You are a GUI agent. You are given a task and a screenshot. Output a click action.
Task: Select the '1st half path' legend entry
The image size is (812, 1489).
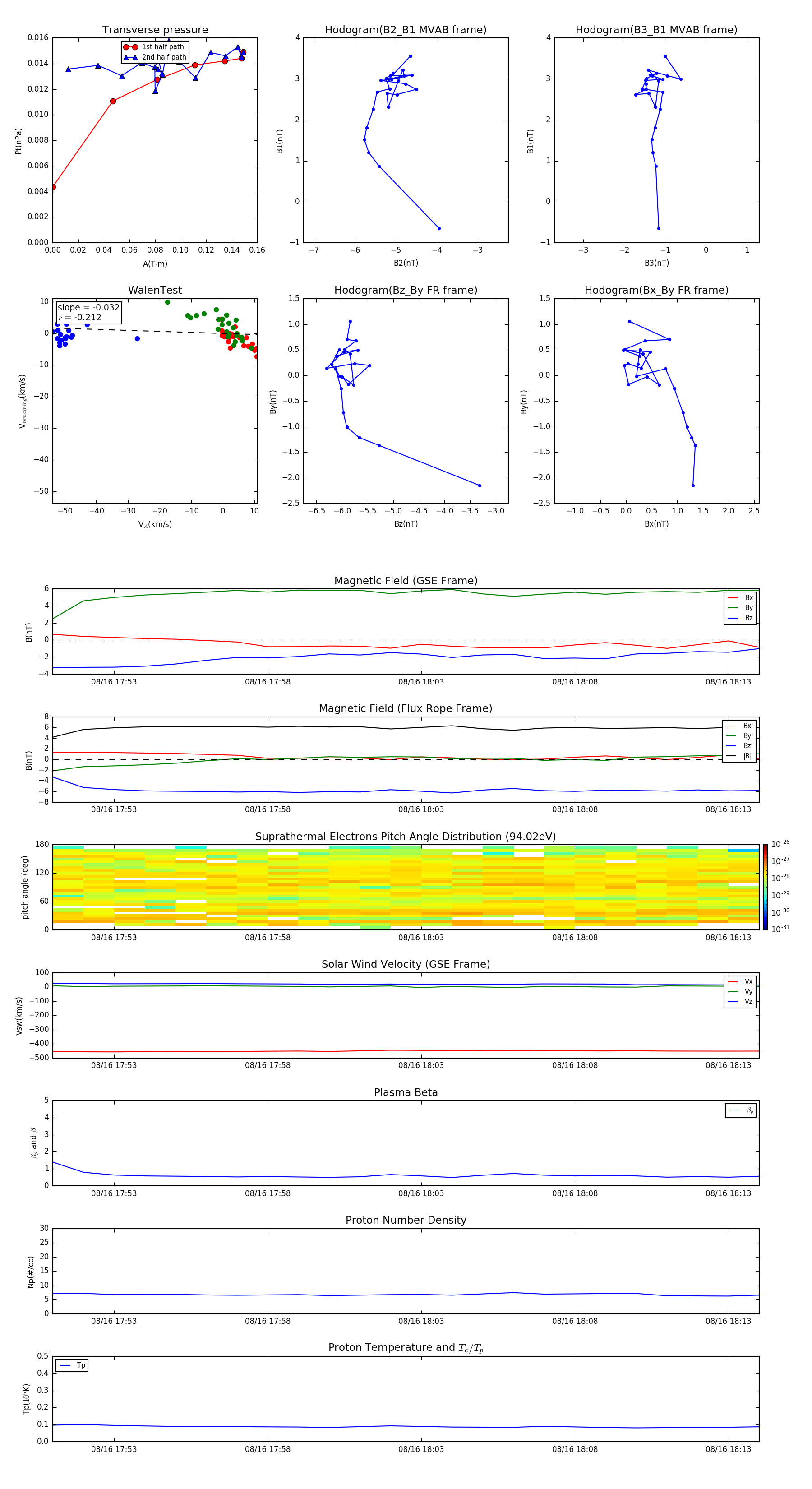click(x=154, y=47)
